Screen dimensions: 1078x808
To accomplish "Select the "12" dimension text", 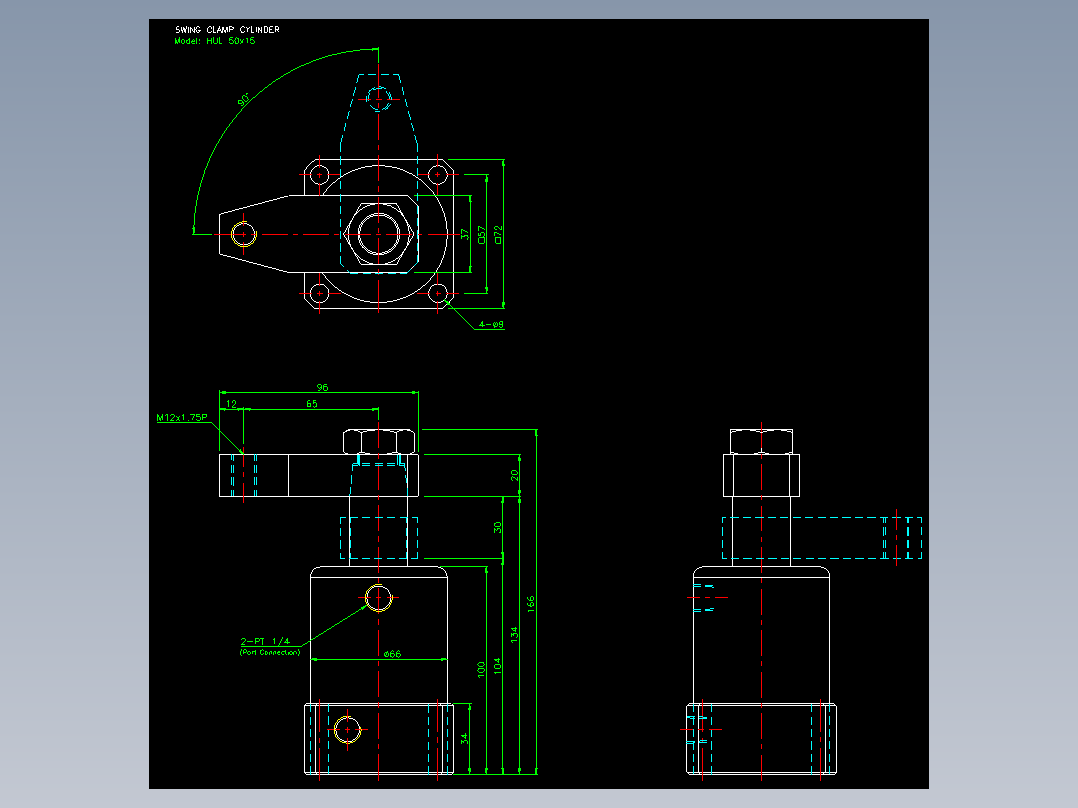I will click(231, 404).
